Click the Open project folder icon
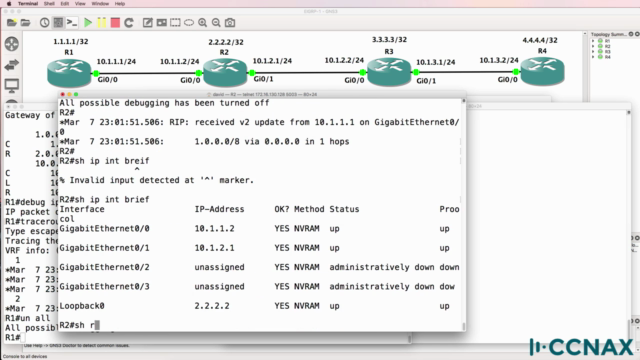The image size is (640, 360). [x=26, y=22]
